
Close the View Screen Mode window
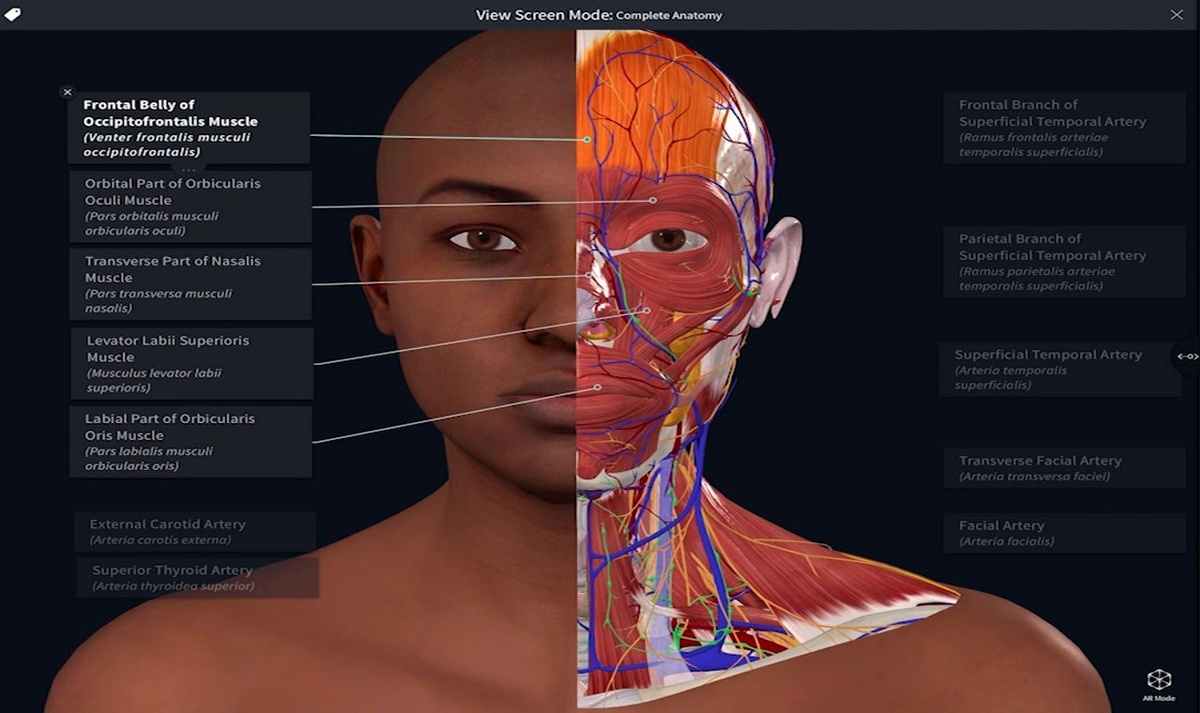[1176, 15]
